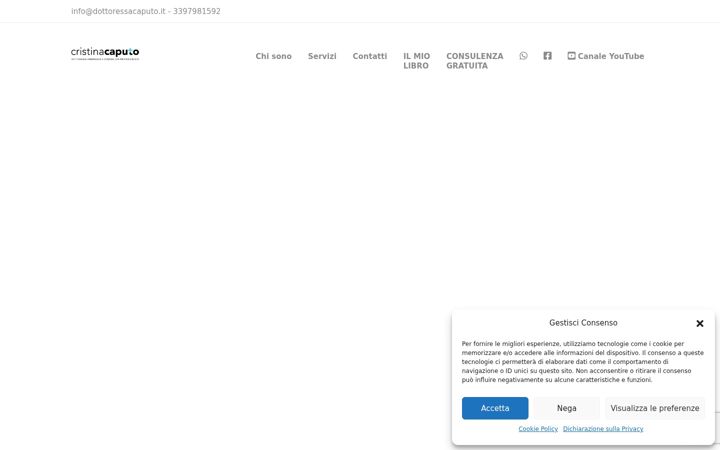Image resolution: width=720 pixels, height=450 pixels.
Task: Click Visualizza le preferenze button
Action: tap(655, 408)
